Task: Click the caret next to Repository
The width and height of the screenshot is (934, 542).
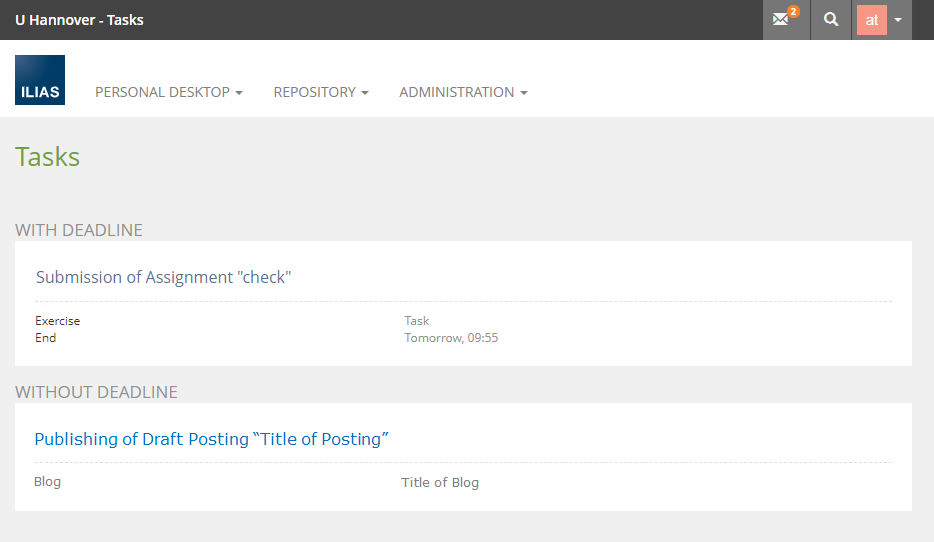Action: click(x=365, y=93)
